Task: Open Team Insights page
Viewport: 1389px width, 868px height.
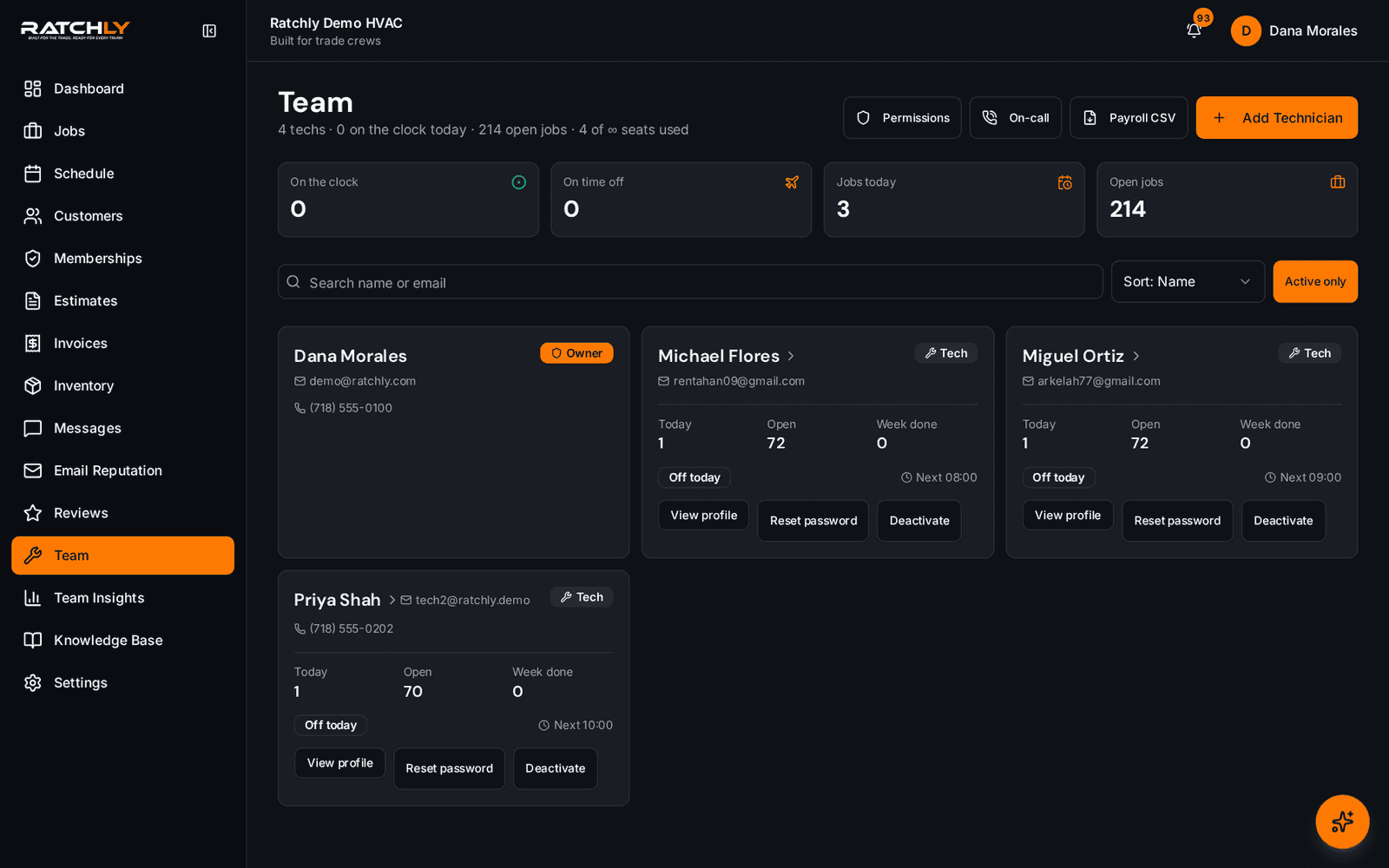Action: pos(122,598)
